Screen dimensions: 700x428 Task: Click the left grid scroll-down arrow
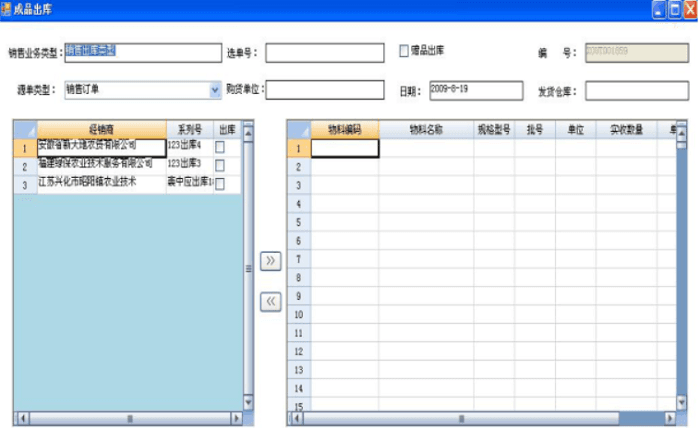pyautogui.click(x=248, y=403)
